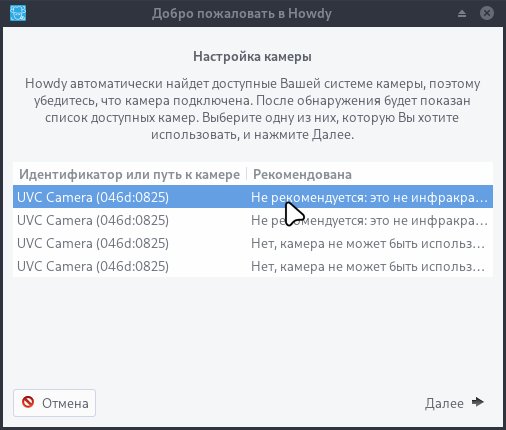Screen dimensions: 506x430
Task: Select third UVC Camera row, first Нет entry
Action: (x=253, y=243)
